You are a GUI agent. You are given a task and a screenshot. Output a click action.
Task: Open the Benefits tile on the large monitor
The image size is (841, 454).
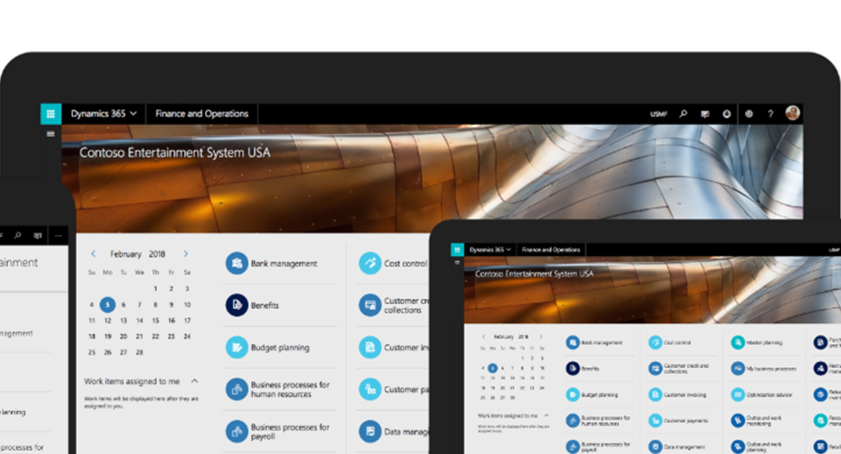click(265, 305)
